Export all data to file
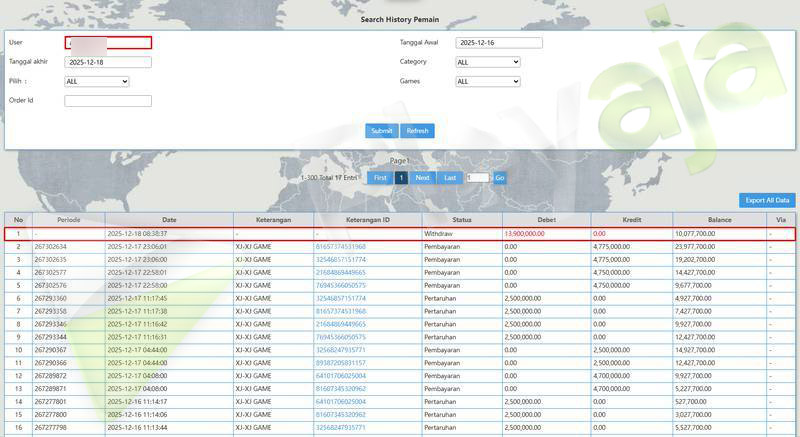800x437 pixels. [767, 200]
